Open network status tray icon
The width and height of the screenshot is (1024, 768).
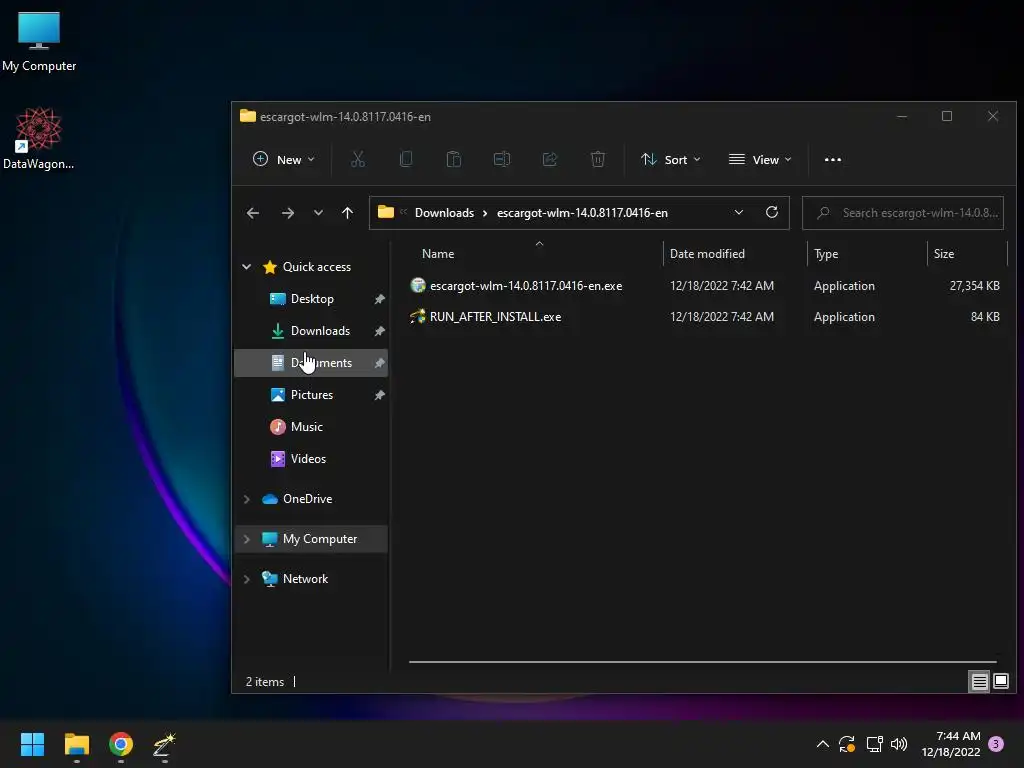coord(874,744)
